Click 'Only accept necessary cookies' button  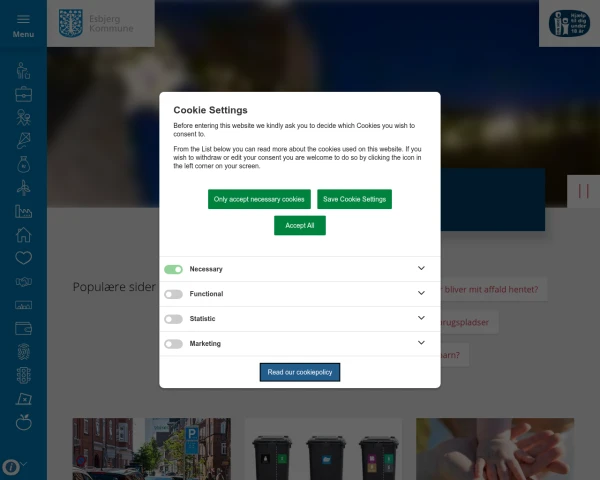(x=259, y=199)
